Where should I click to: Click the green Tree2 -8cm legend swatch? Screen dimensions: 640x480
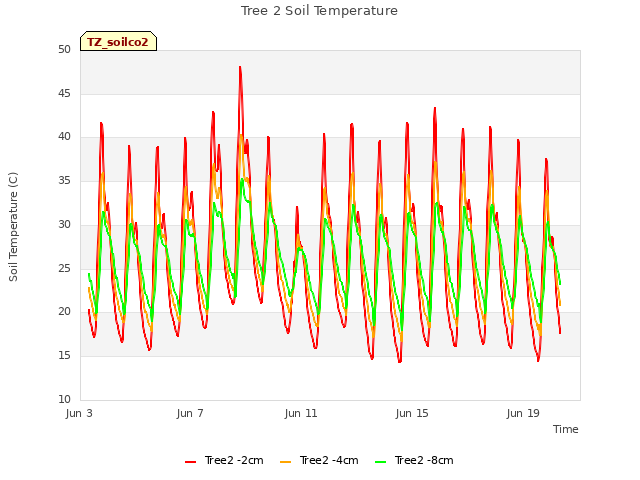[380, 462]
